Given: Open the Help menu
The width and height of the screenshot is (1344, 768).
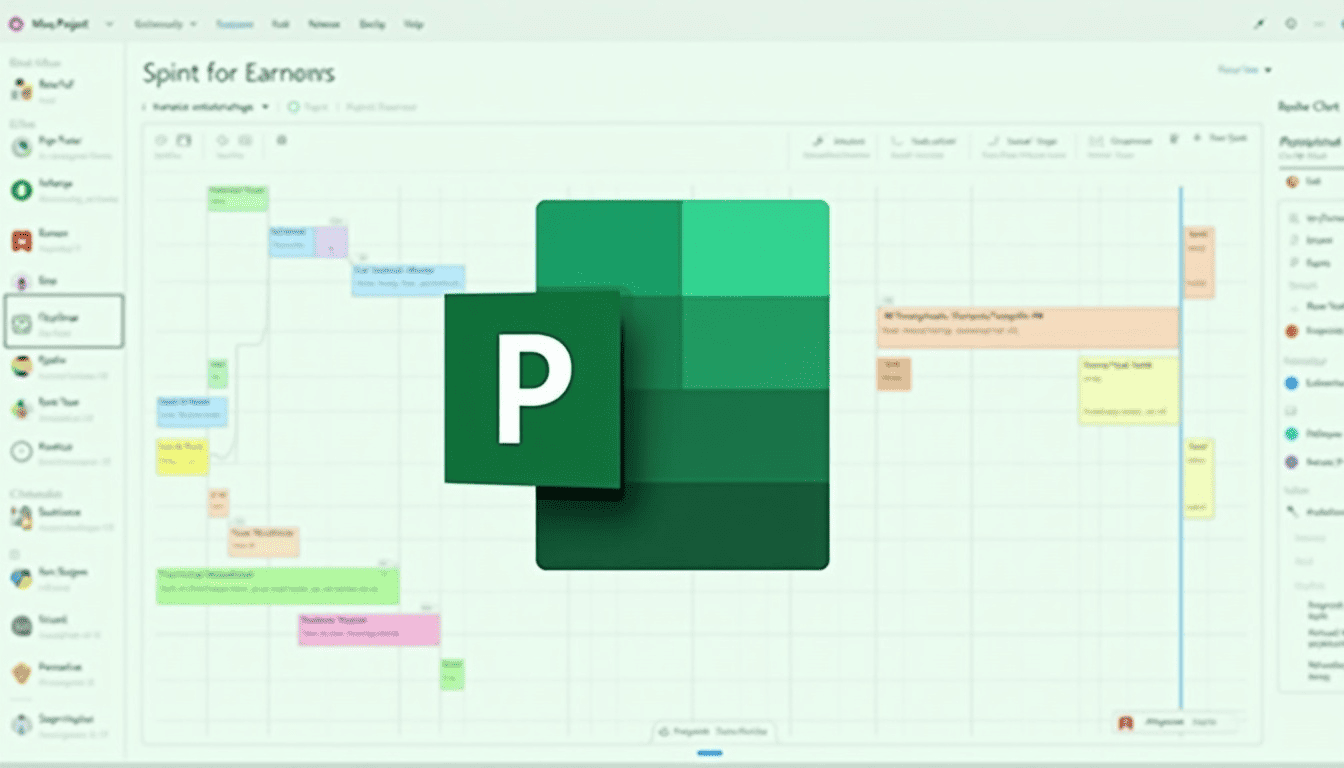Looking at the screenshot, I should click(x=413, y=24).
